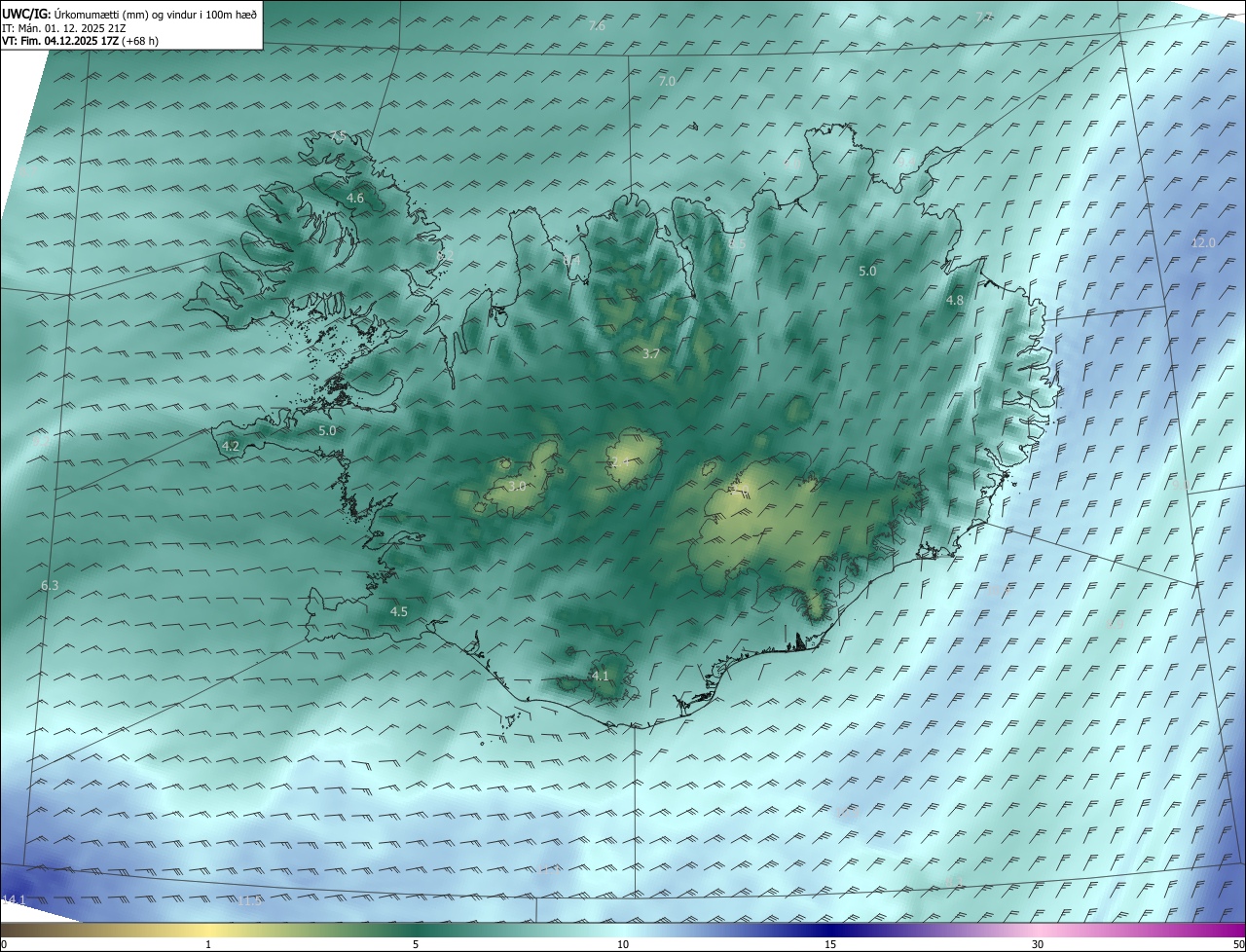
Task: Click the 5.0 label beside the 4.2 label
Action: 327,430
